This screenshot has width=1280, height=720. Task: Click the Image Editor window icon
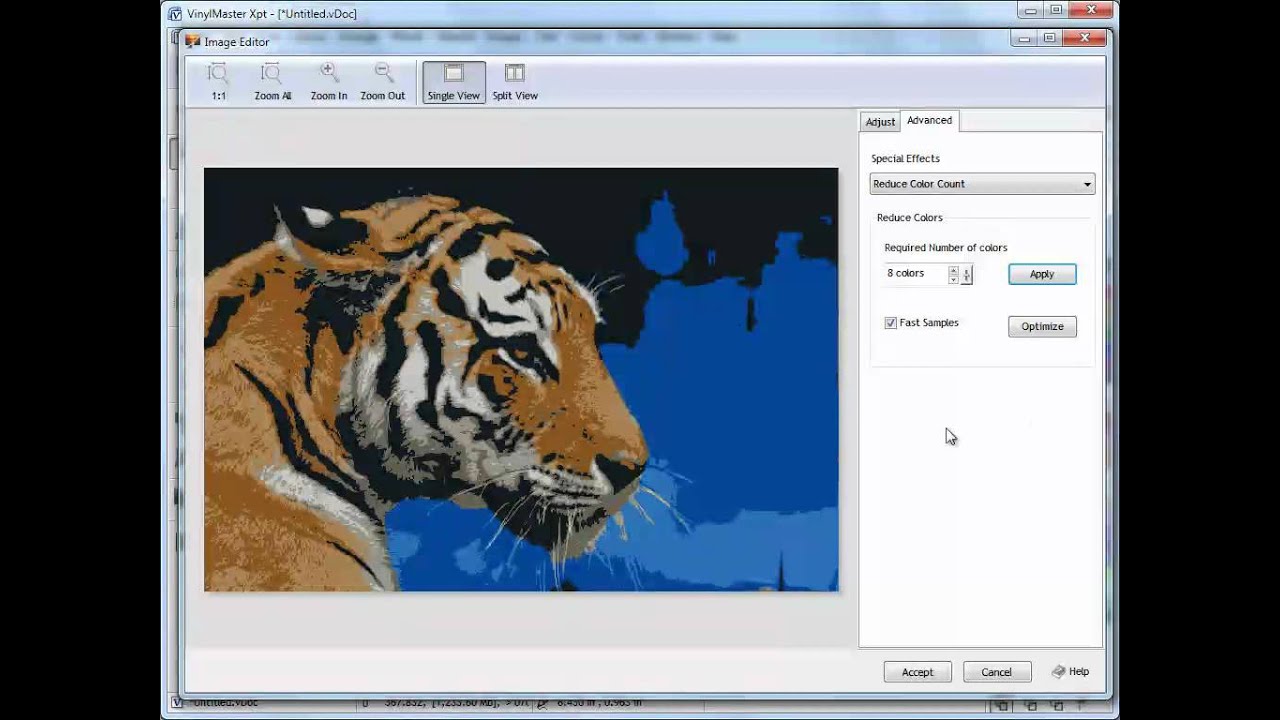(193, 42)
